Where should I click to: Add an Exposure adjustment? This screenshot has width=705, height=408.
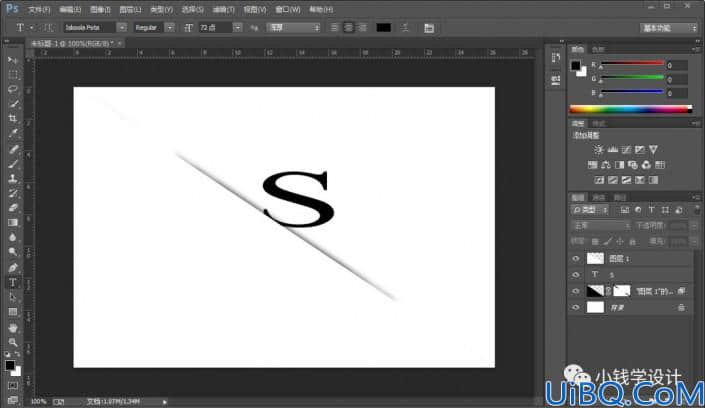tap(639, 149)
